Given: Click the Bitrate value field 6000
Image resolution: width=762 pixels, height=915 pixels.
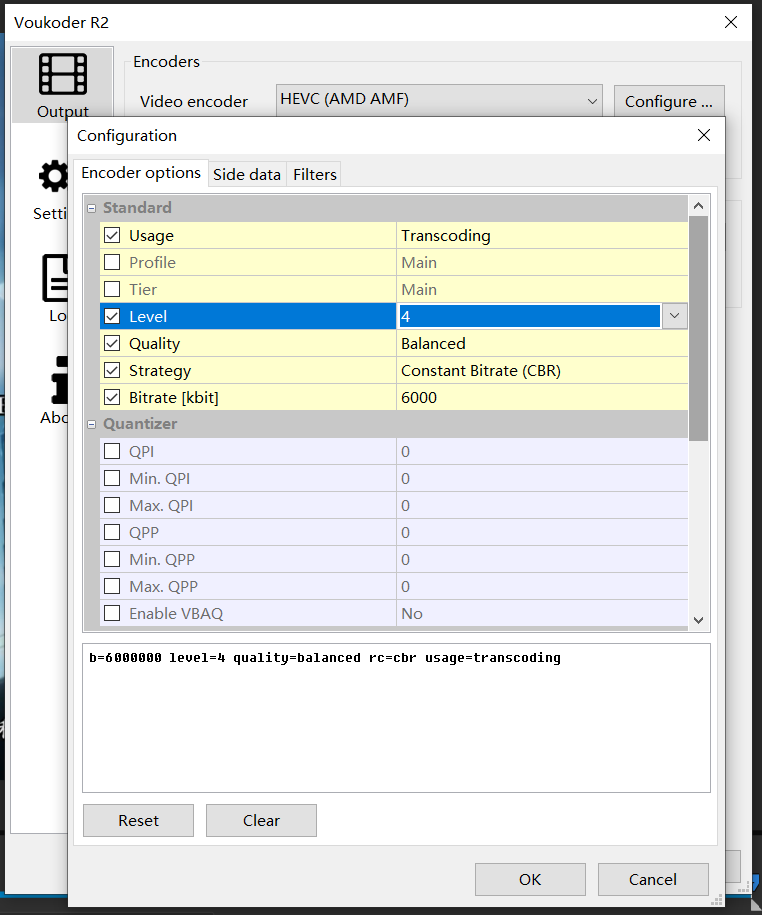Looking at the screenshot, I should pos(540,398).
